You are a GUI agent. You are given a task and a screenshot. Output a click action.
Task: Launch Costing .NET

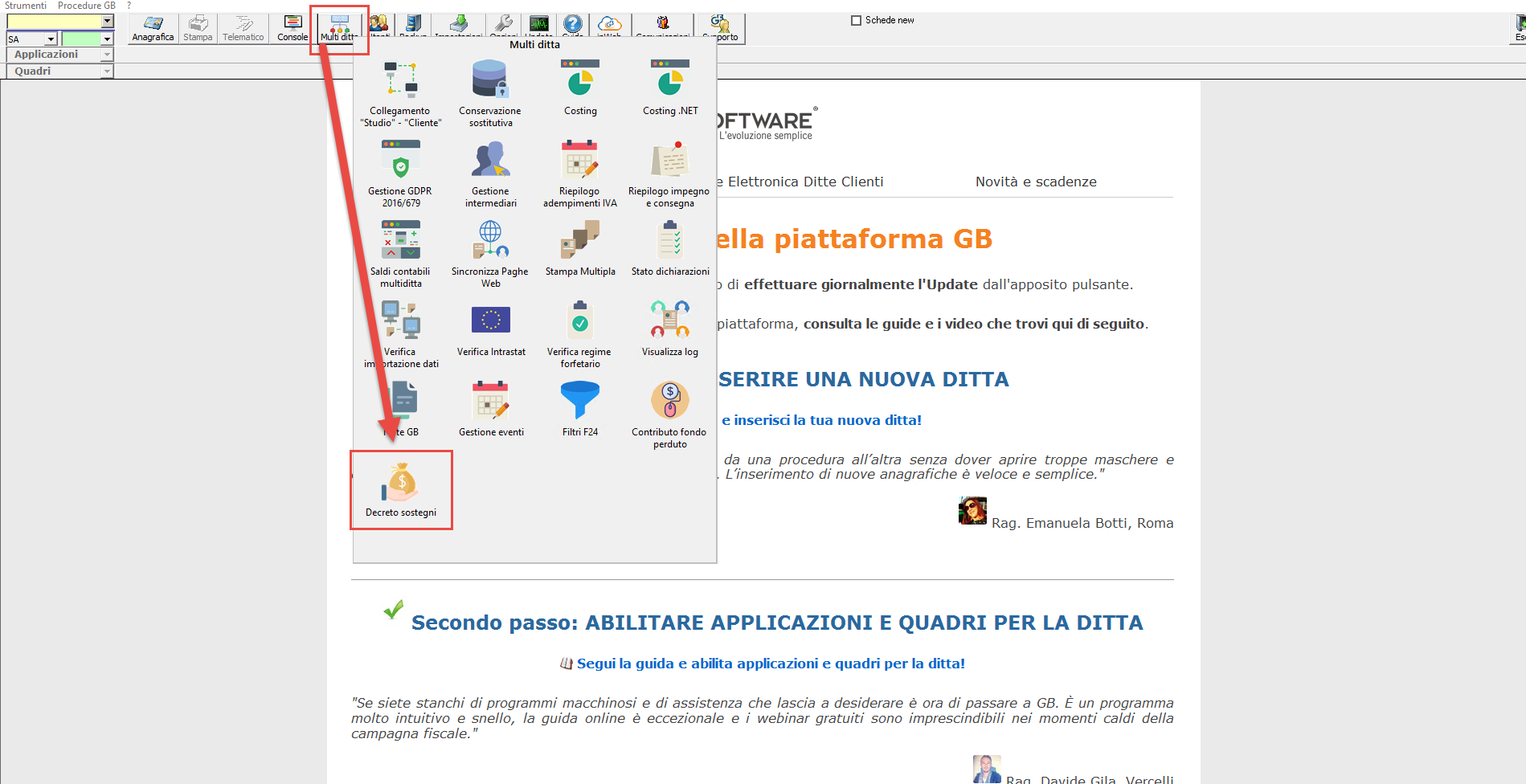click(x=670, y=88)
